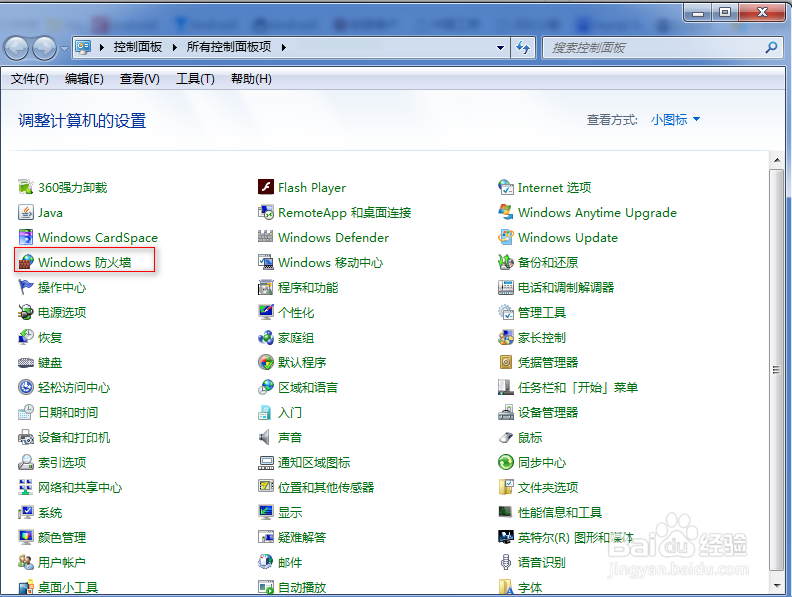Open the Windows CardSpace icon
This screenshot has width=792, height=597.
coord(26,237)
